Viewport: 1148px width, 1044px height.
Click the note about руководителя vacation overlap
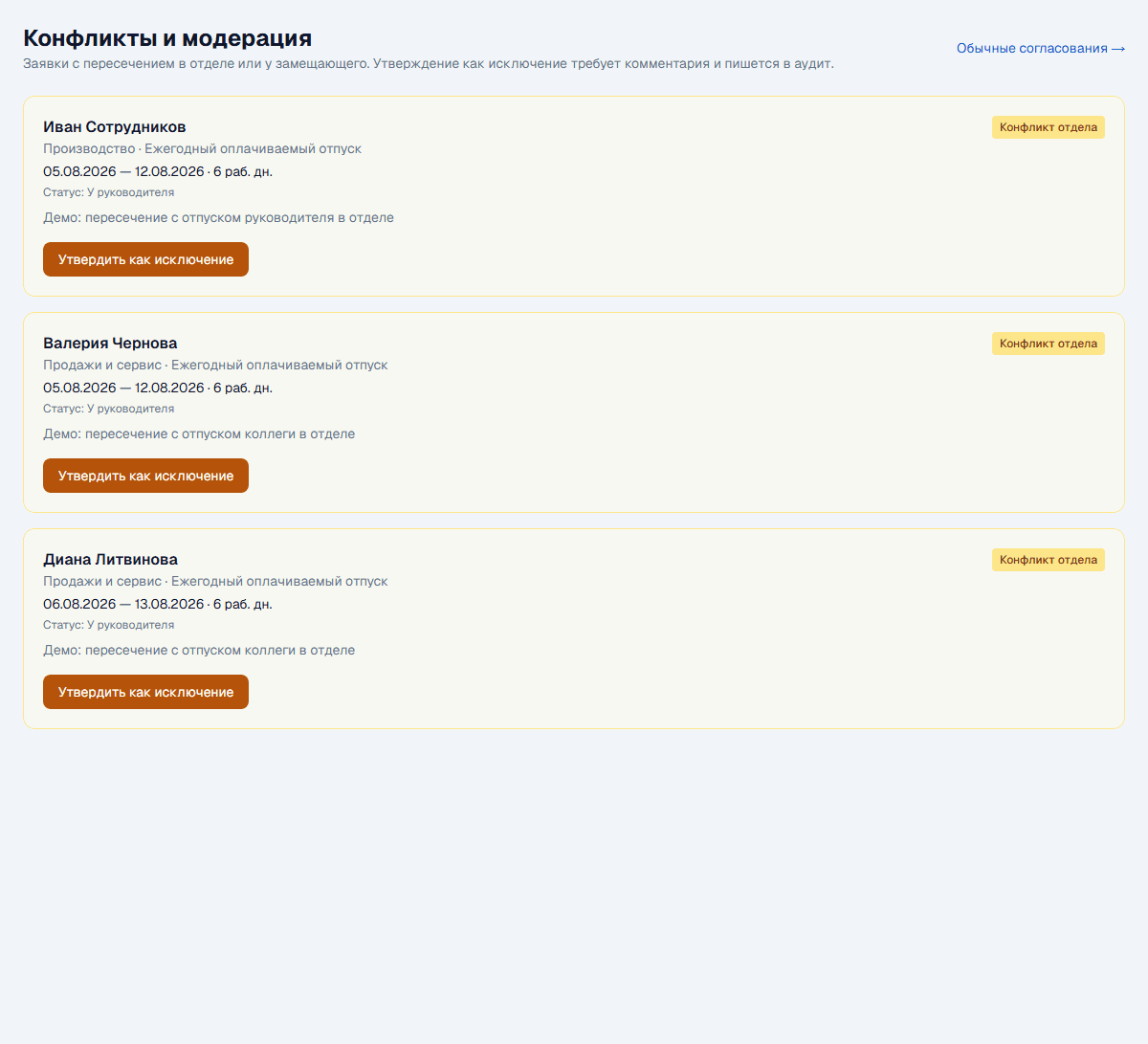click(218, 218)
